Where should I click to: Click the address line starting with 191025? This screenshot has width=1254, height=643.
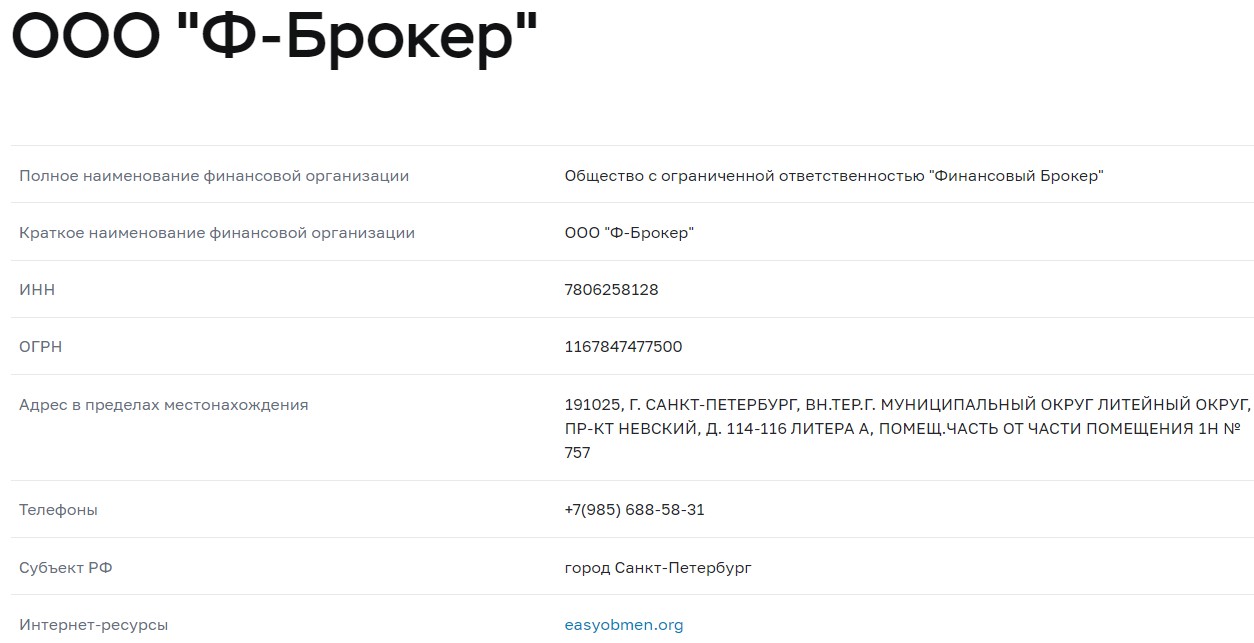click(x=907, y=405)
